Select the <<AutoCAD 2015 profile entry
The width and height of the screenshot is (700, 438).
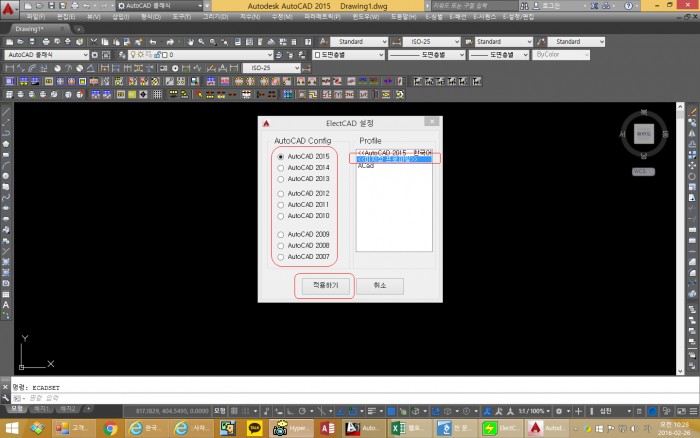click(394, 153)
